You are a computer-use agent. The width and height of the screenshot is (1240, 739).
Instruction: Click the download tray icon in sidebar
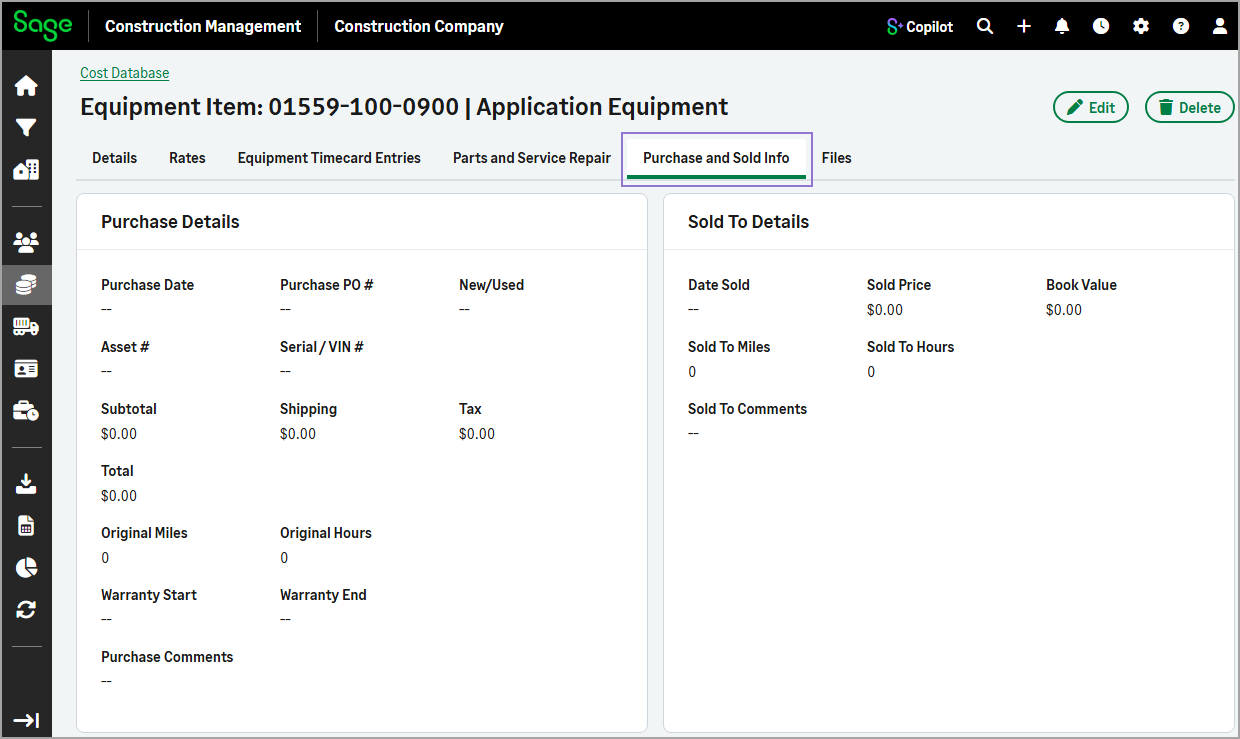(x=26, y=484)
